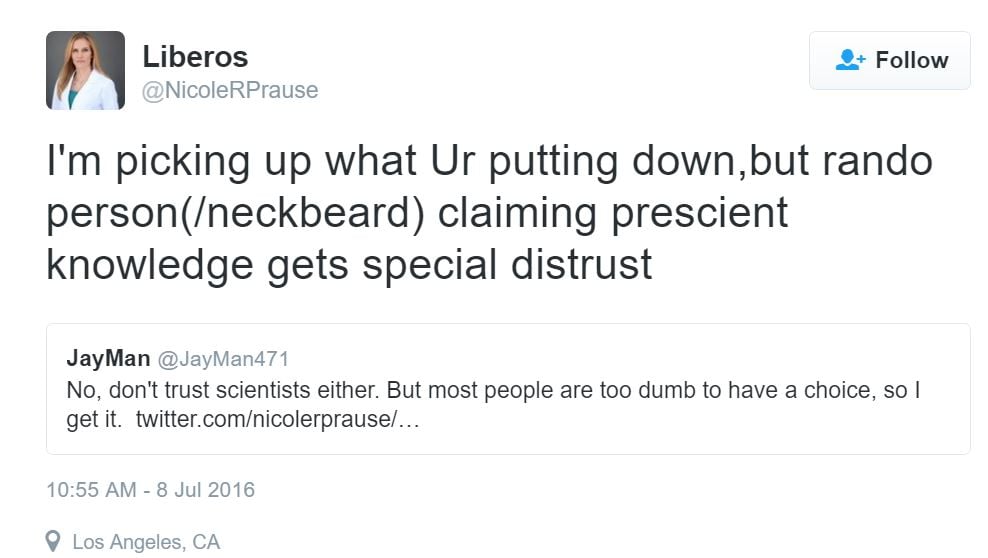Open the Liberos display name link

(x=195, y=56)
